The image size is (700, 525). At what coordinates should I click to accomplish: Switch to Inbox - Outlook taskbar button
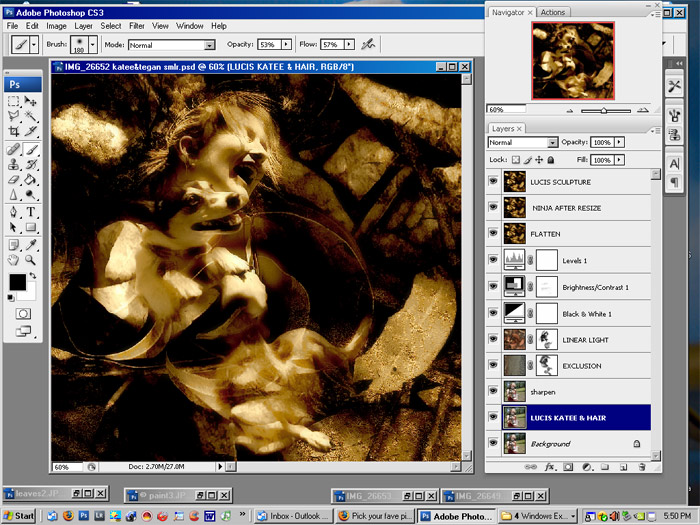(294, 516)
